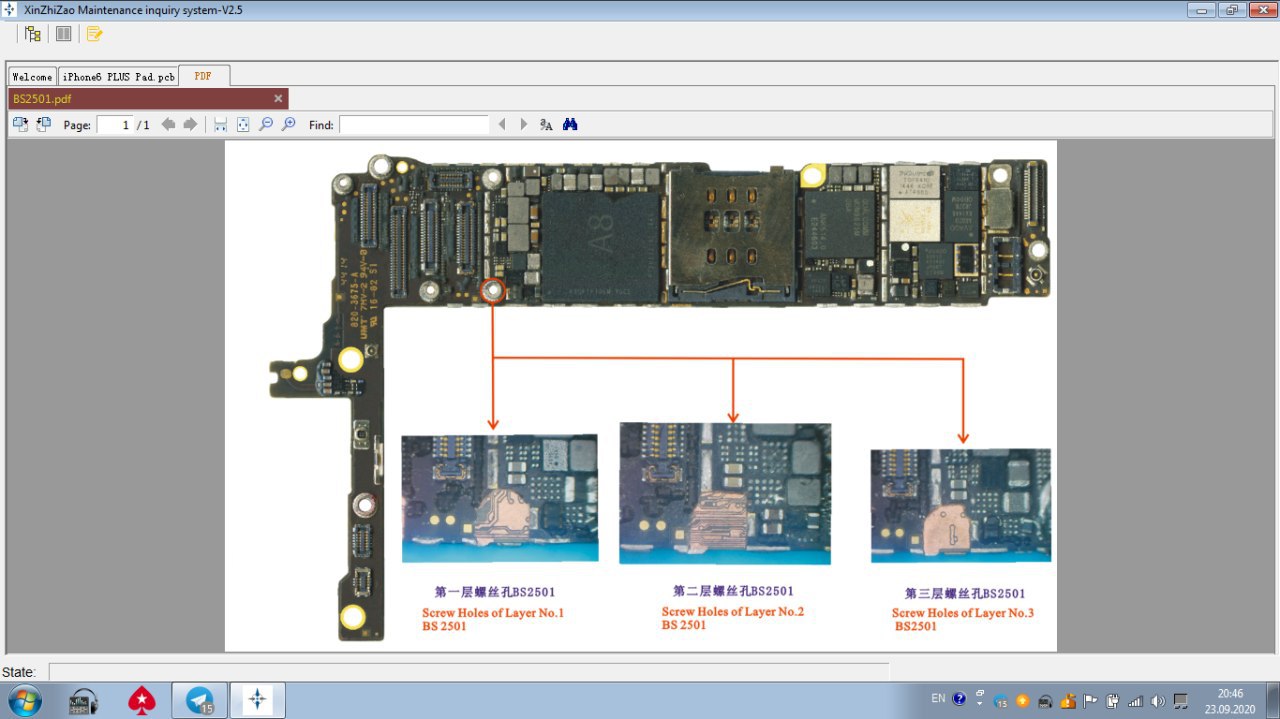Click the Telegram tray icon with badge 15
1280x719 pixels.
[x=1001, y=701]
